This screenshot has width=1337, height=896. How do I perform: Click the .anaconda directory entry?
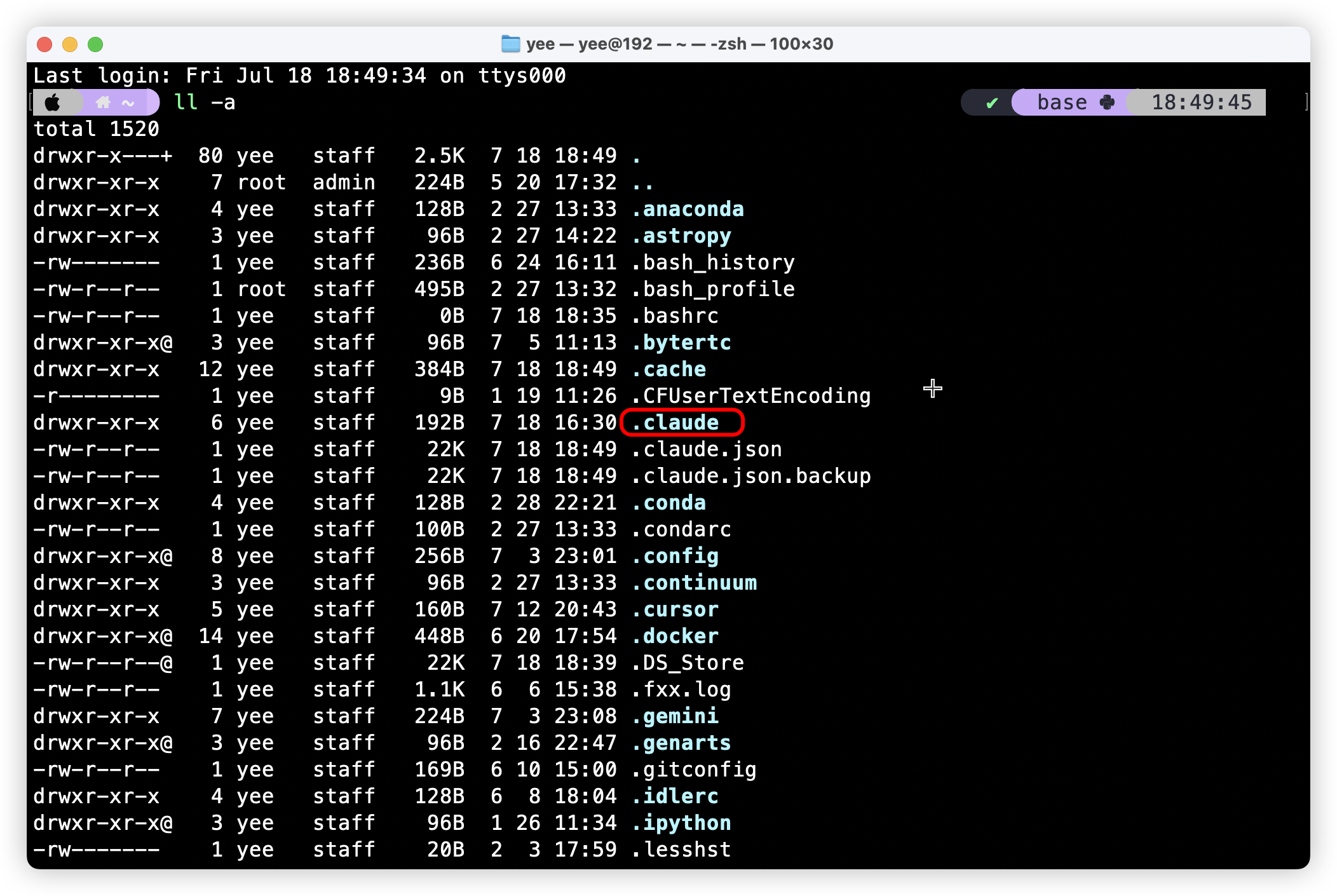687,209
